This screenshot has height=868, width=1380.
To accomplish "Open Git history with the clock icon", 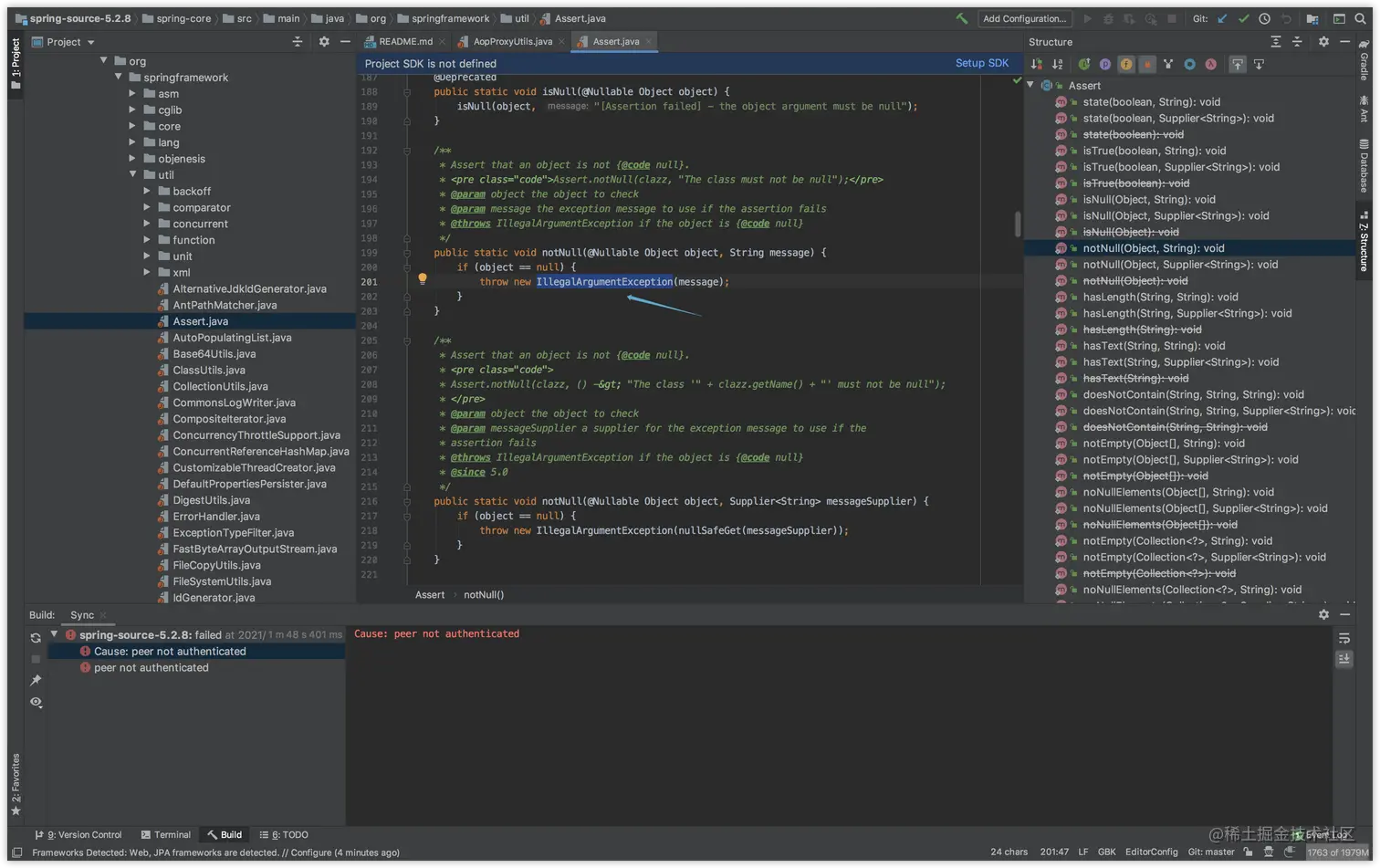I will click(1264, 18).
